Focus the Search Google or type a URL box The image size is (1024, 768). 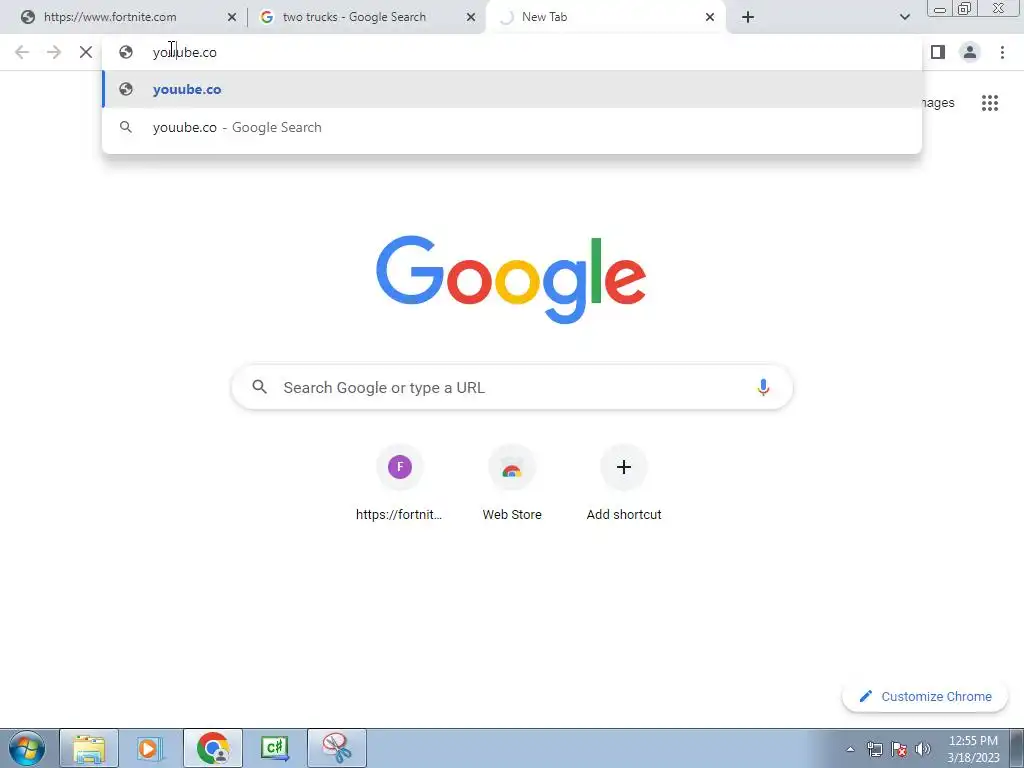tap(512, 387)
